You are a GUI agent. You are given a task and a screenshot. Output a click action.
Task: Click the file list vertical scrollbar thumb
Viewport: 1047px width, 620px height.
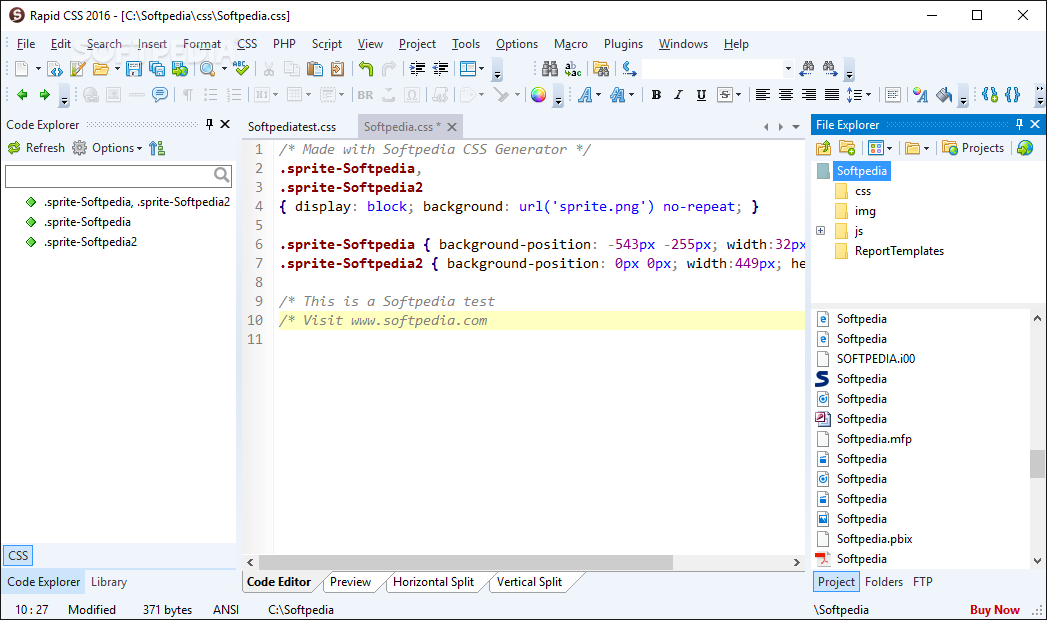click(x=1037, y=464)
